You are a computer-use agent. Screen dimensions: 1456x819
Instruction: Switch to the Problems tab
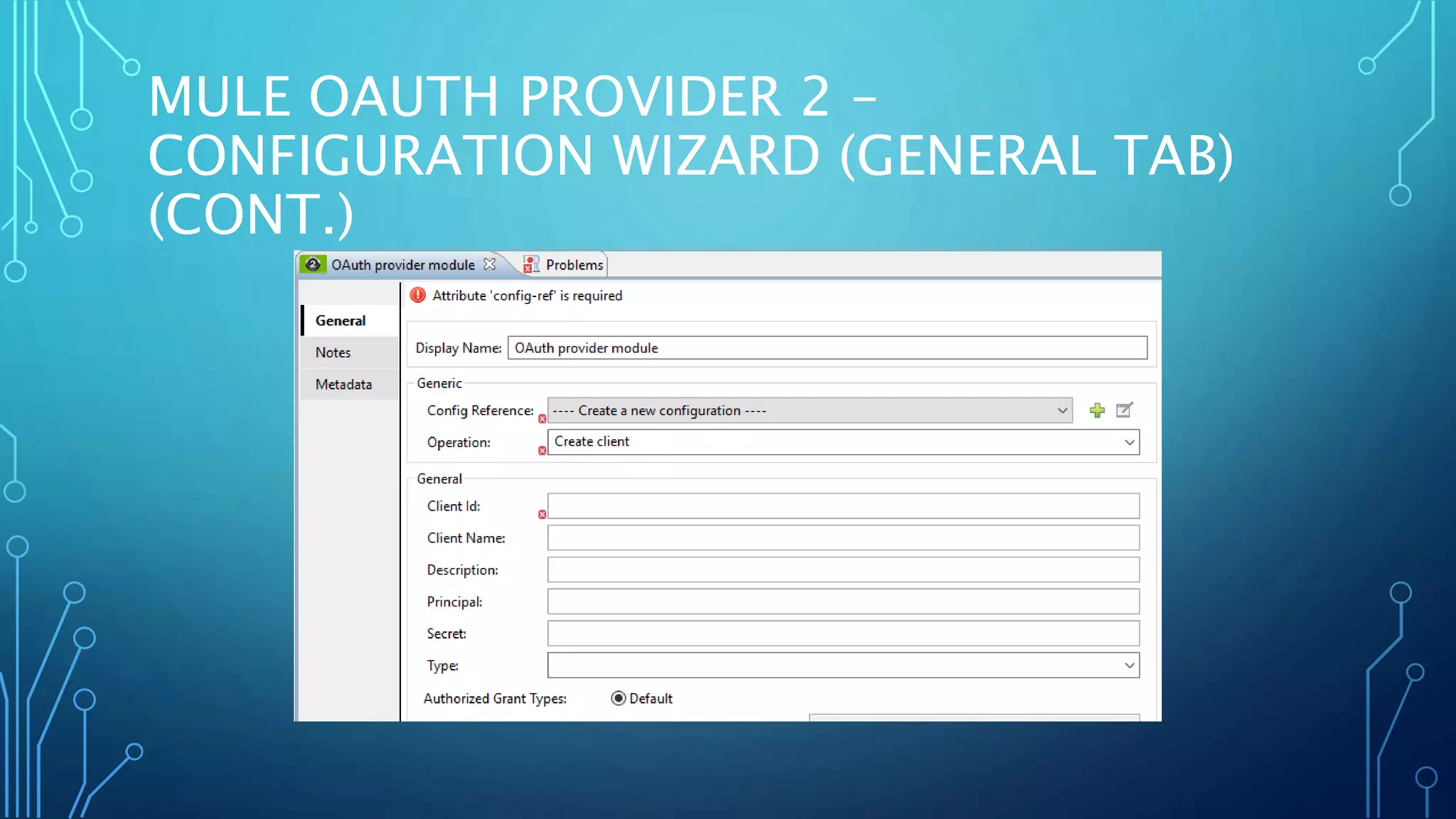point(574,264)
